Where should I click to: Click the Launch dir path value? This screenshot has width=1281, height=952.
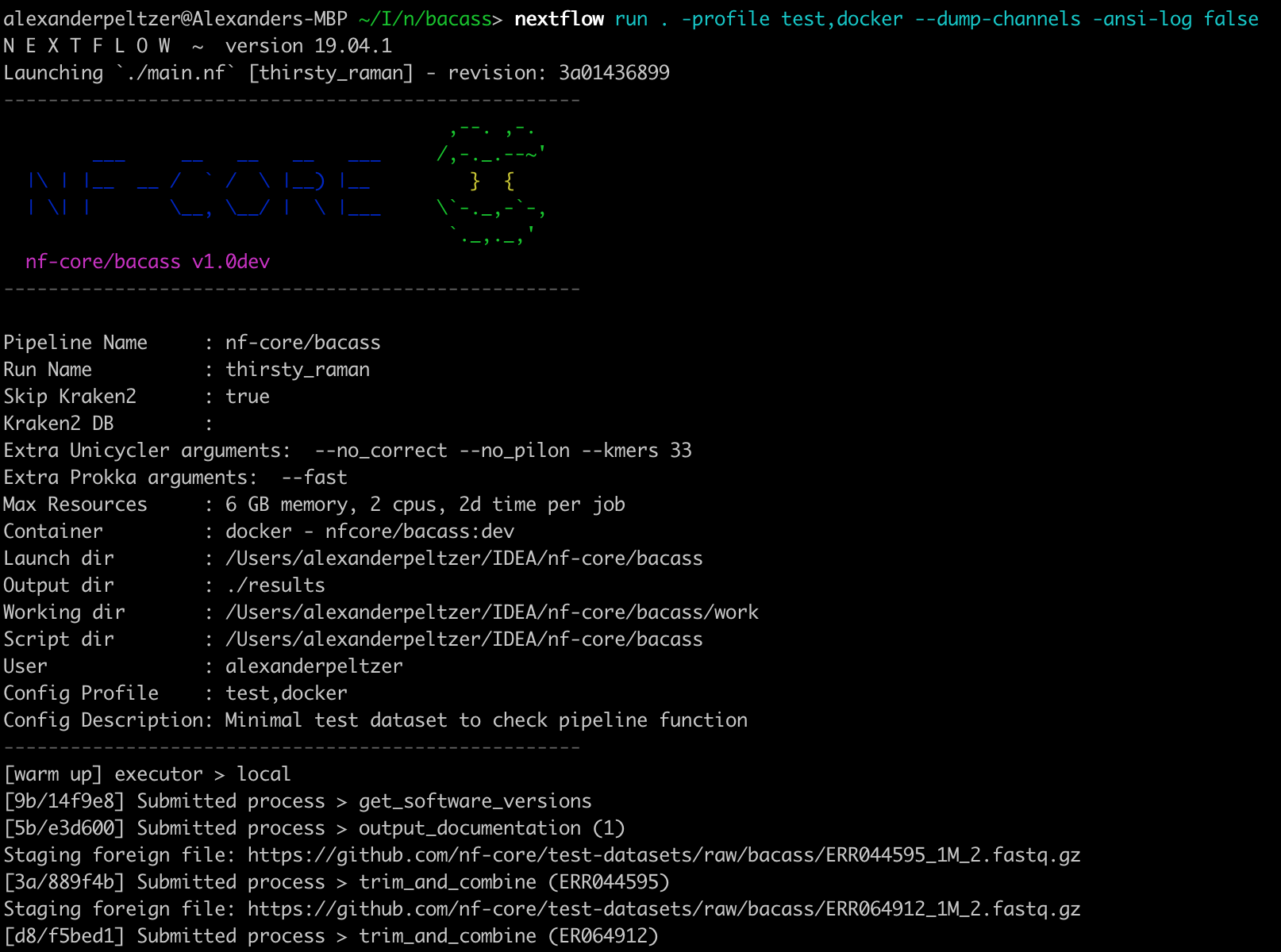[x=464, y=559]
